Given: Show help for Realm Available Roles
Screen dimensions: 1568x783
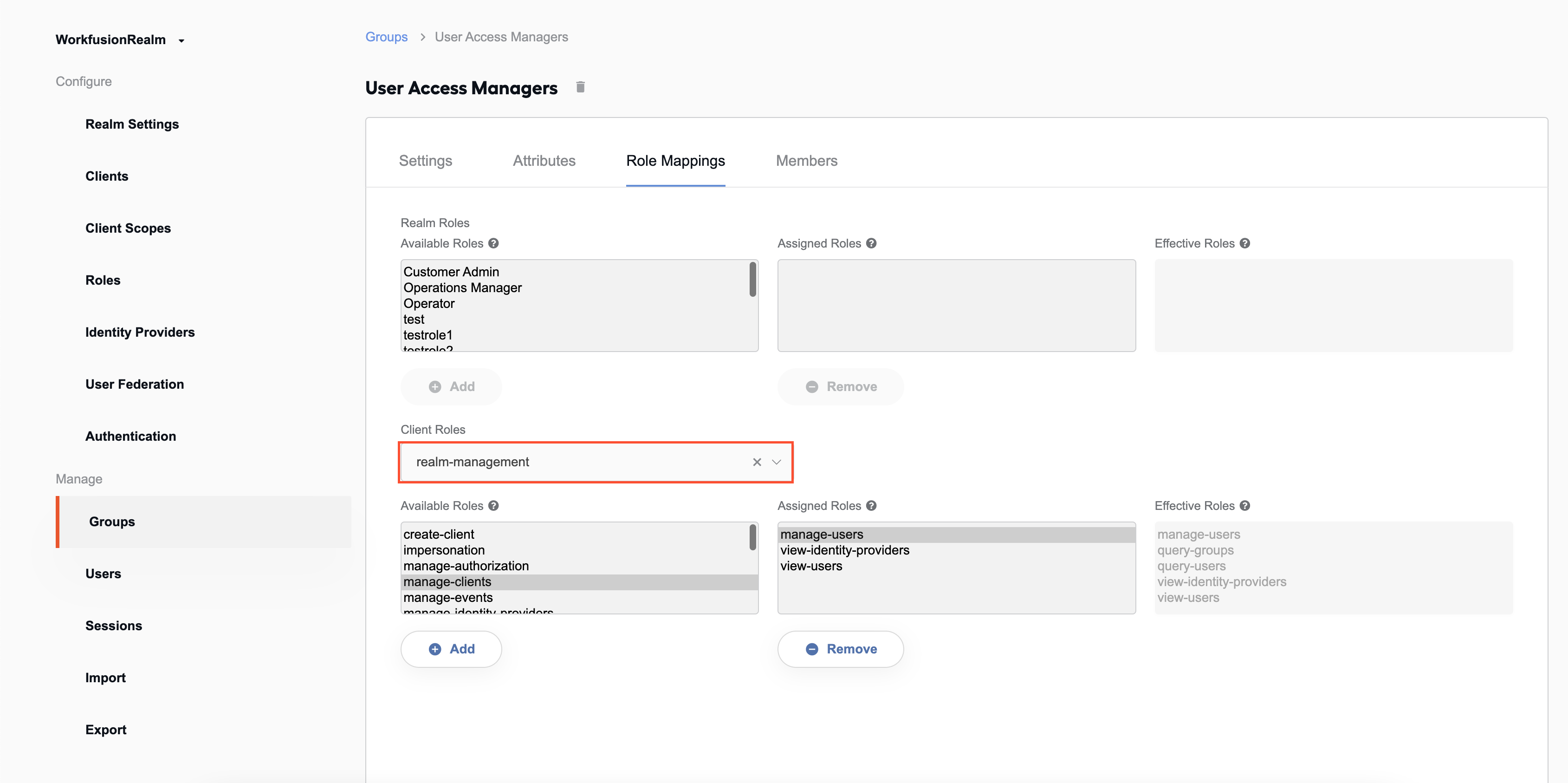Looking at the screenshot, I should [493, 243].
